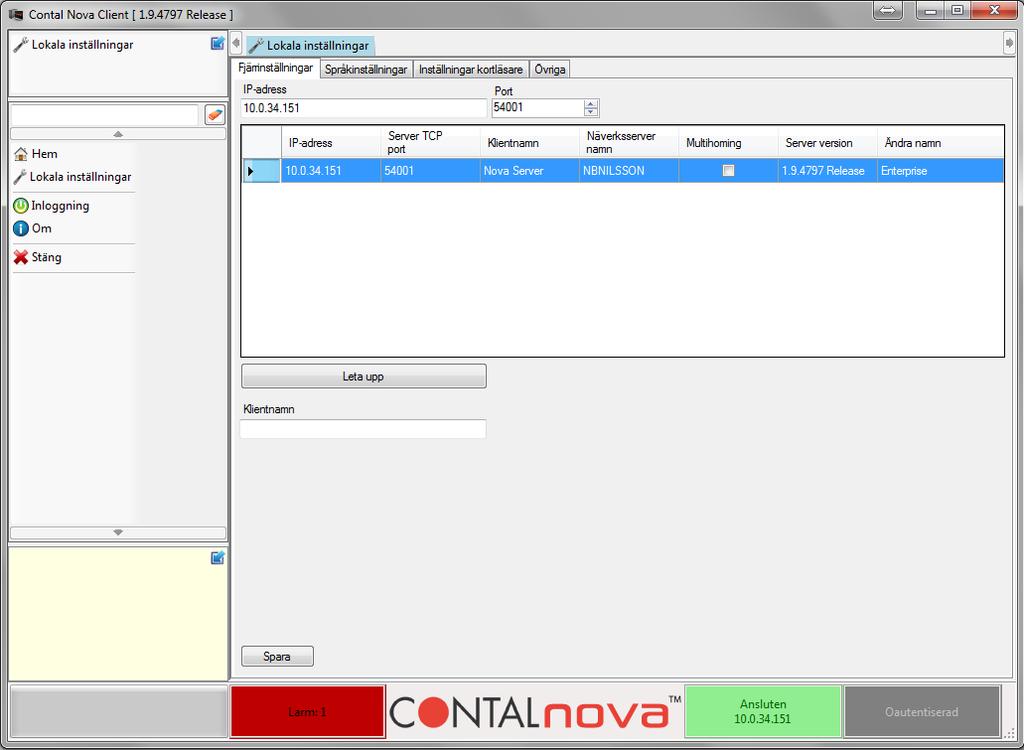The width and height of the screenshot is (1024, 750).
Task: Open Inloggning from the side menu
Action: [60, 206]
